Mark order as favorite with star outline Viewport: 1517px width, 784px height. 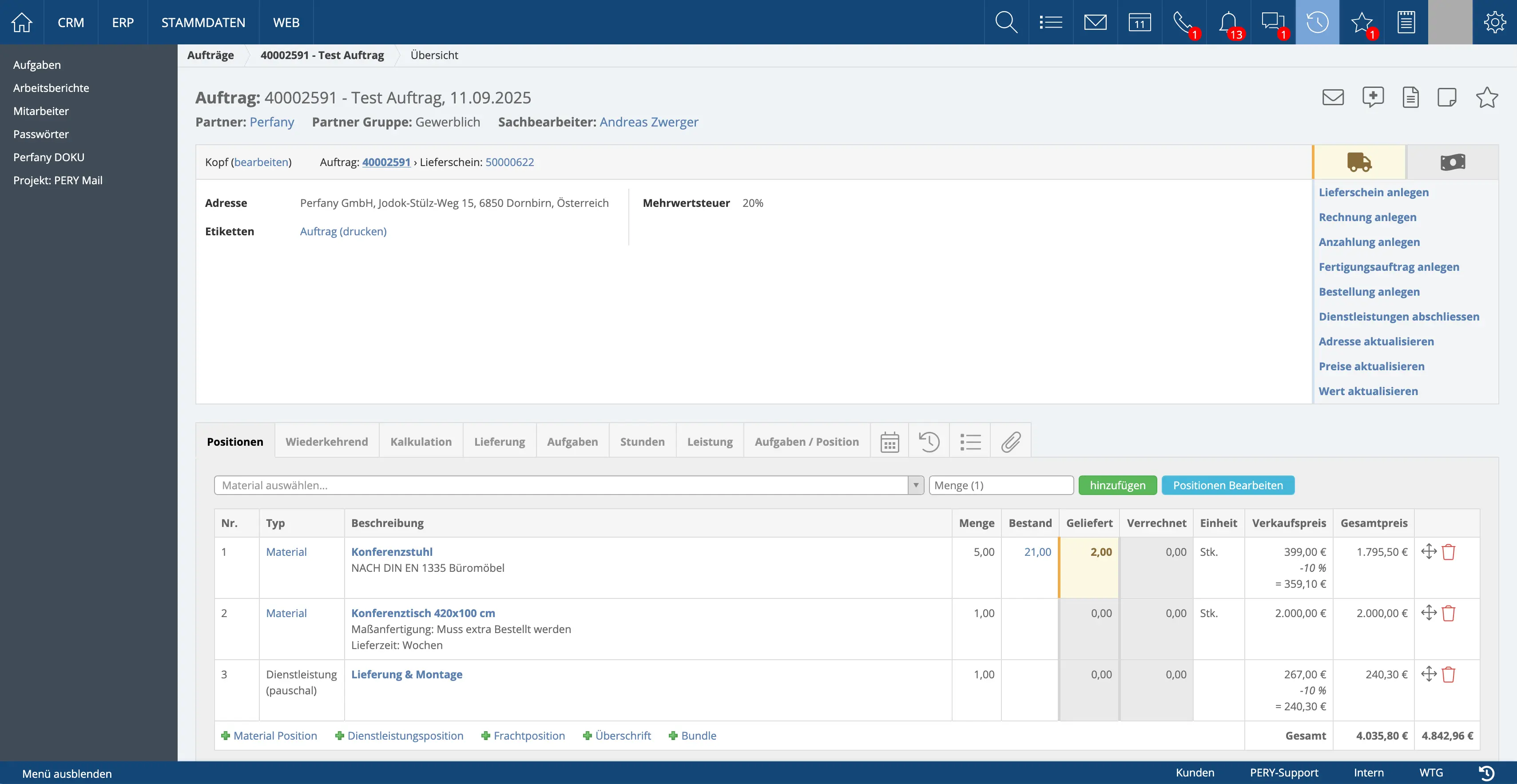pyautogui.click(x=1486, y=97)
